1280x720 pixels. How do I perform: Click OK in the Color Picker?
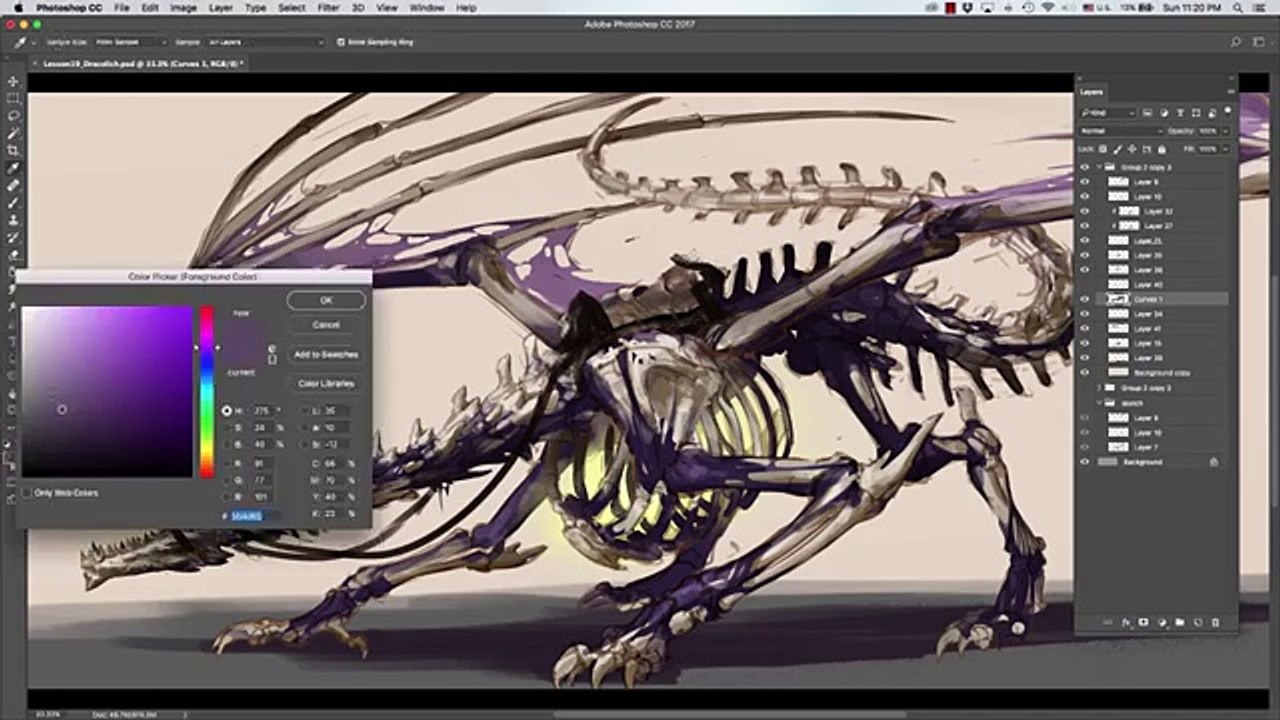[x=326, y=300]
